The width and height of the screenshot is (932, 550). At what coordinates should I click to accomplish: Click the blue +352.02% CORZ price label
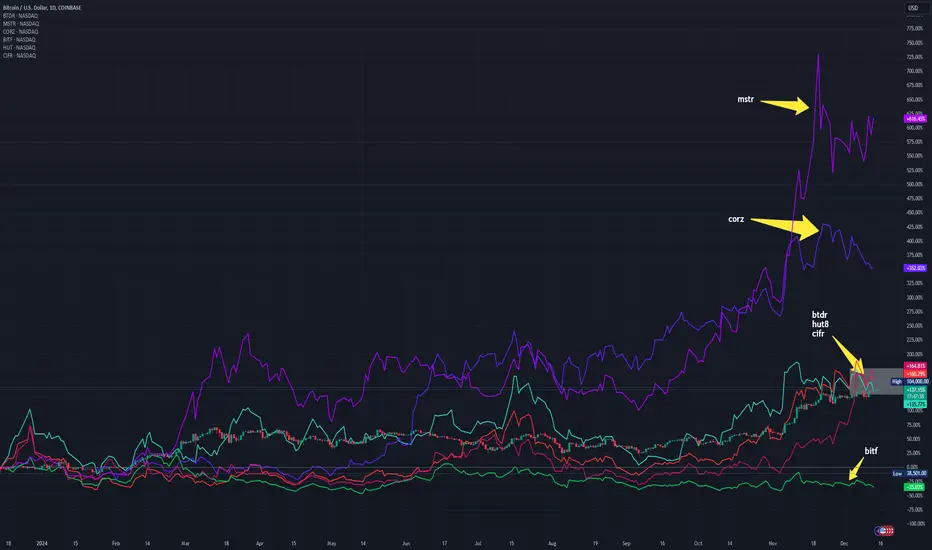(915, 268)
